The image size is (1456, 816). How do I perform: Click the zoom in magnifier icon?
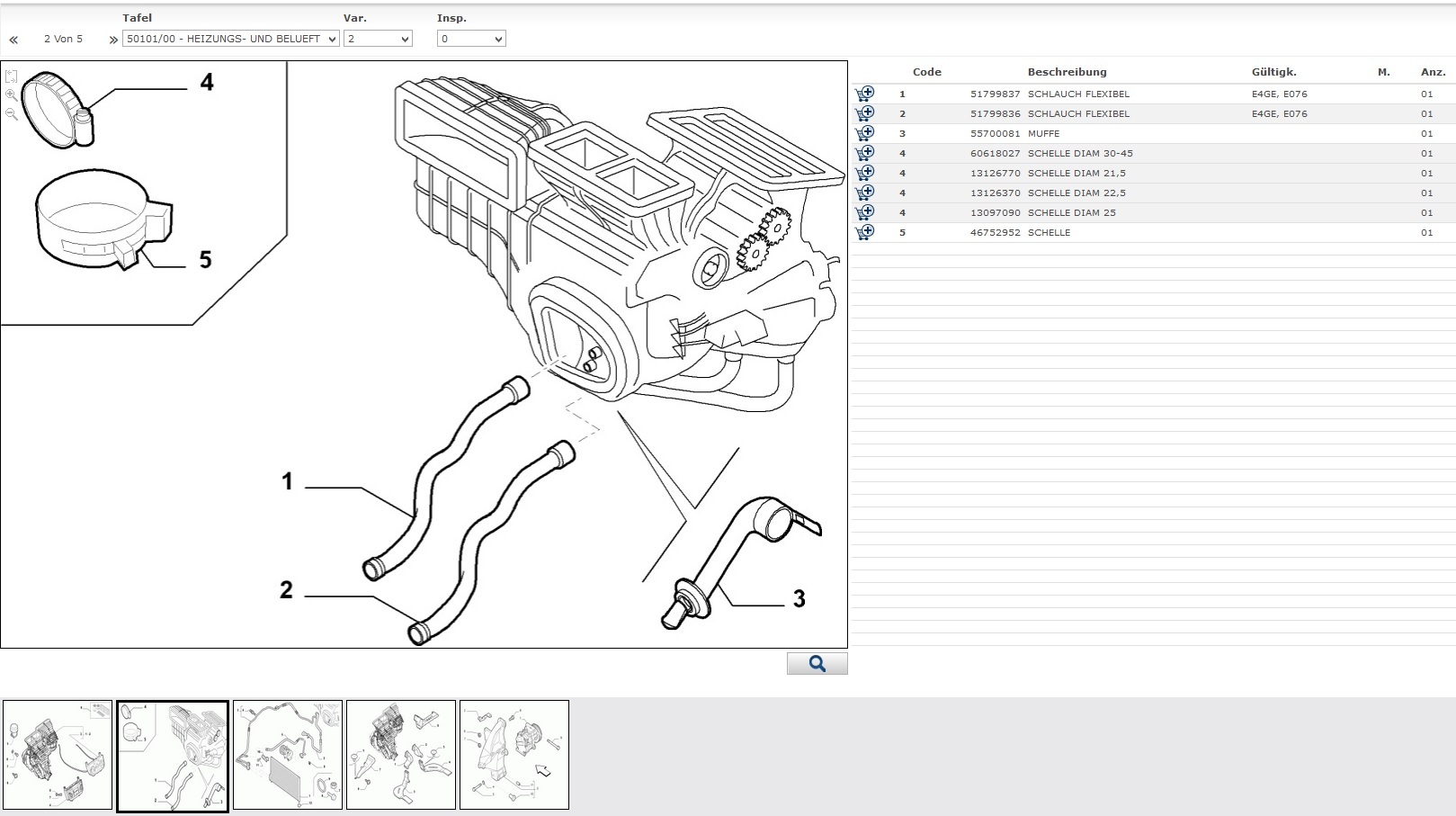pos(11,94)
